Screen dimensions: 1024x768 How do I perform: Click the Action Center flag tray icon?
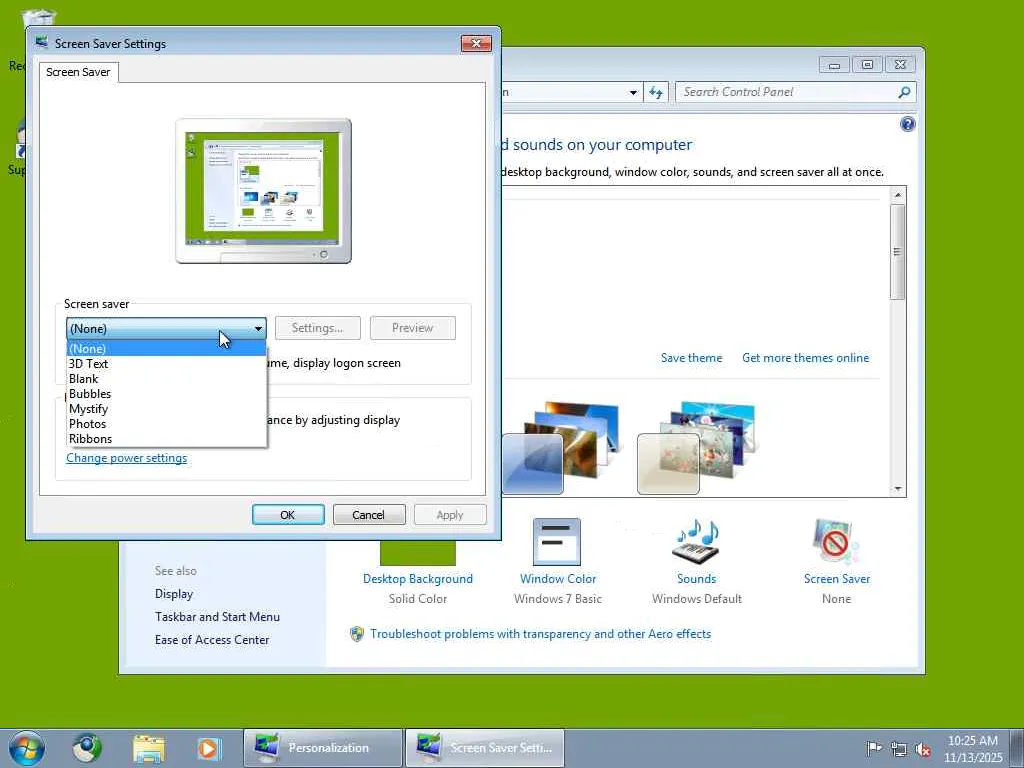click(873, 748)
